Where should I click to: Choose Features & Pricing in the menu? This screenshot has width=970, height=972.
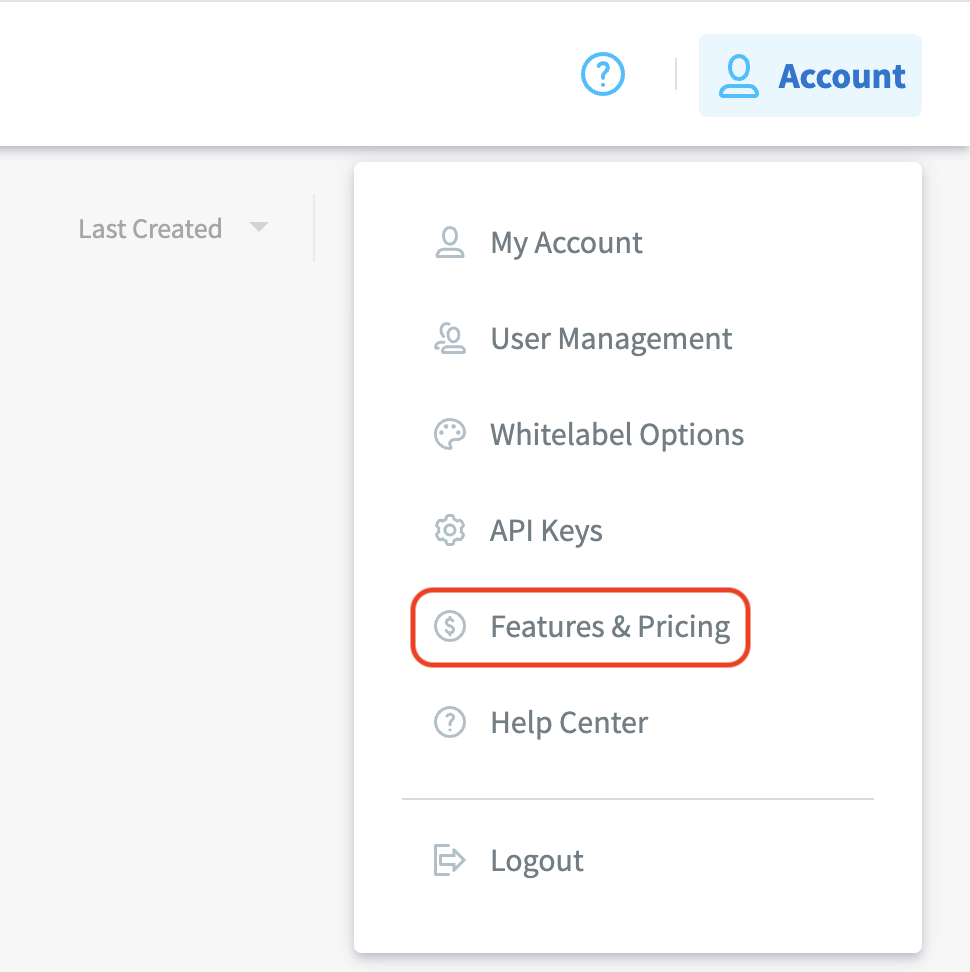pyautogui.click(x=610, y=627)
